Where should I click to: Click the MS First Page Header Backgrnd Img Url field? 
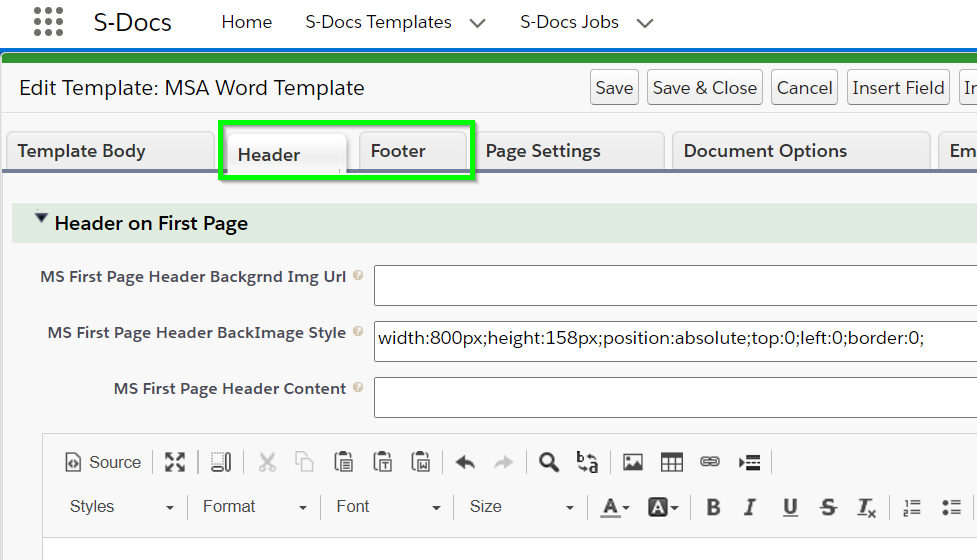click(x=675, y=285)
